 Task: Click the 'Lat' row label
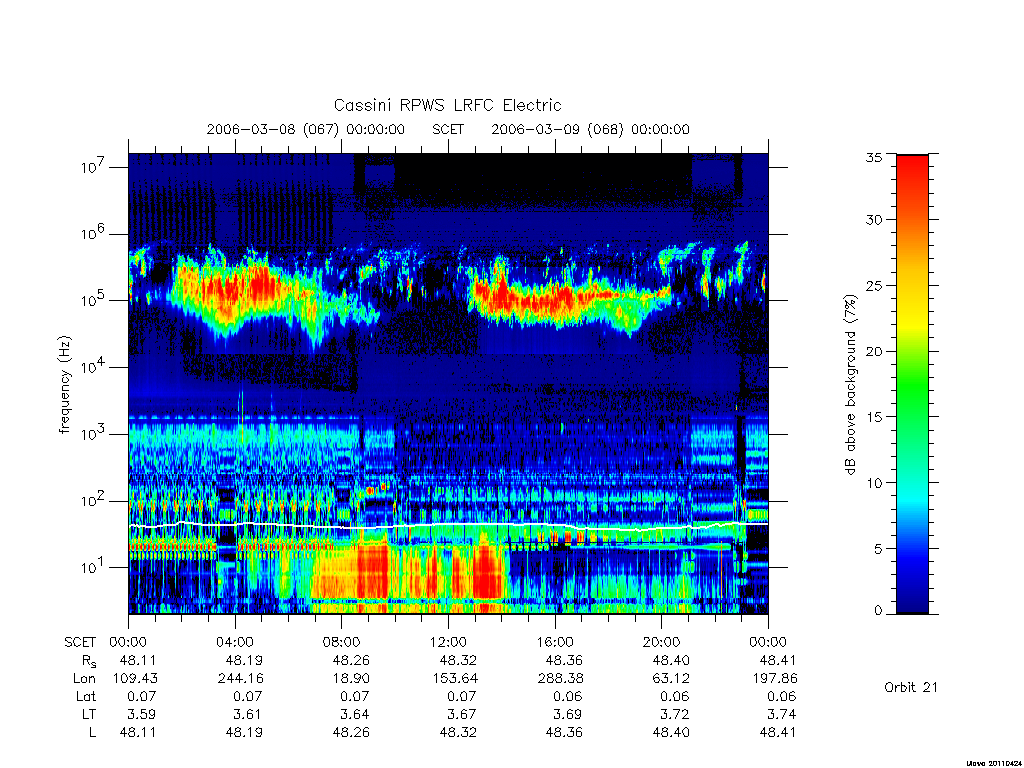85,697
